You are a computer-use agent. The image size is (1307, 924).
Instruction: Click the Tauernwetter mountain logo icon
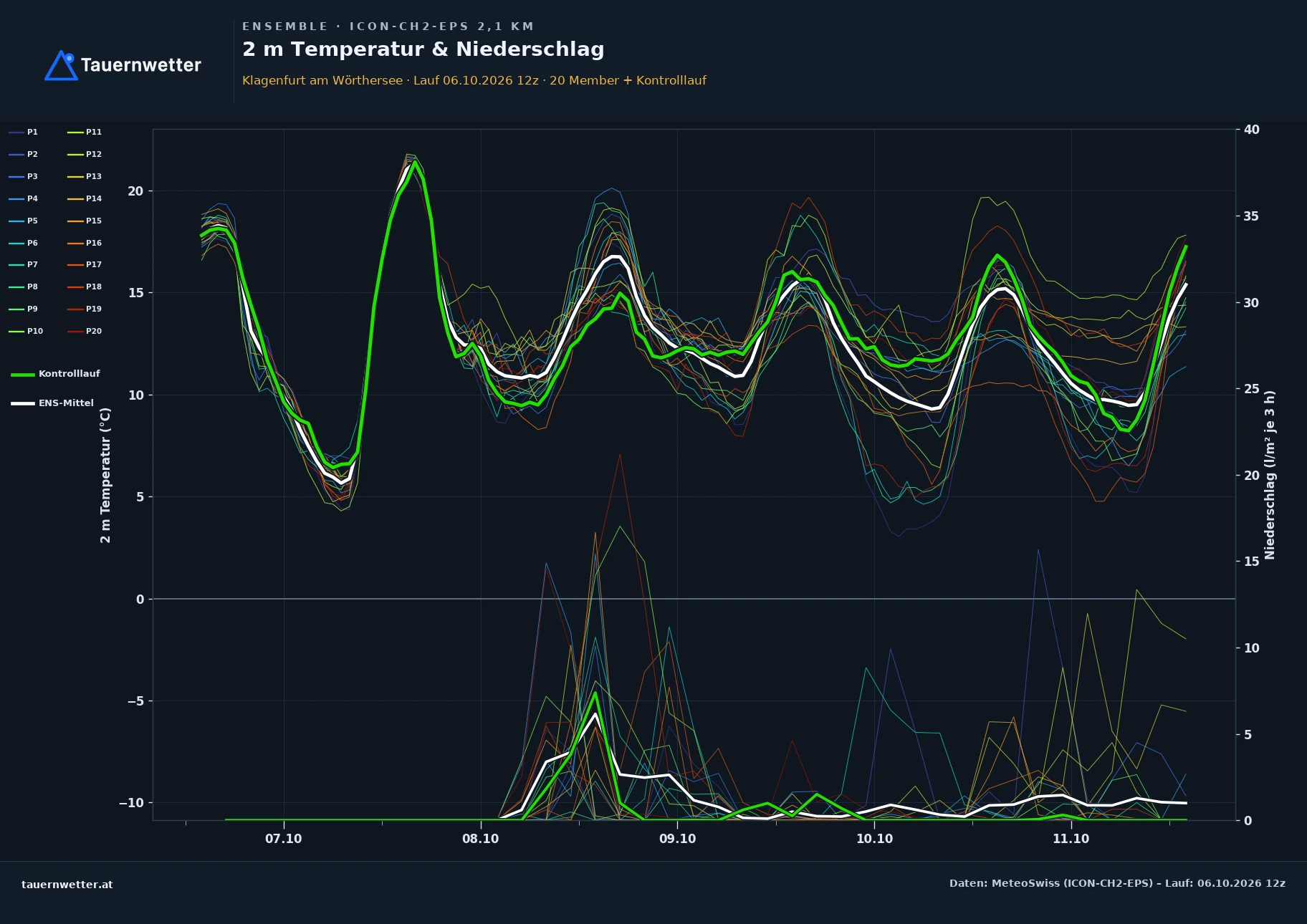pos(61,65)
